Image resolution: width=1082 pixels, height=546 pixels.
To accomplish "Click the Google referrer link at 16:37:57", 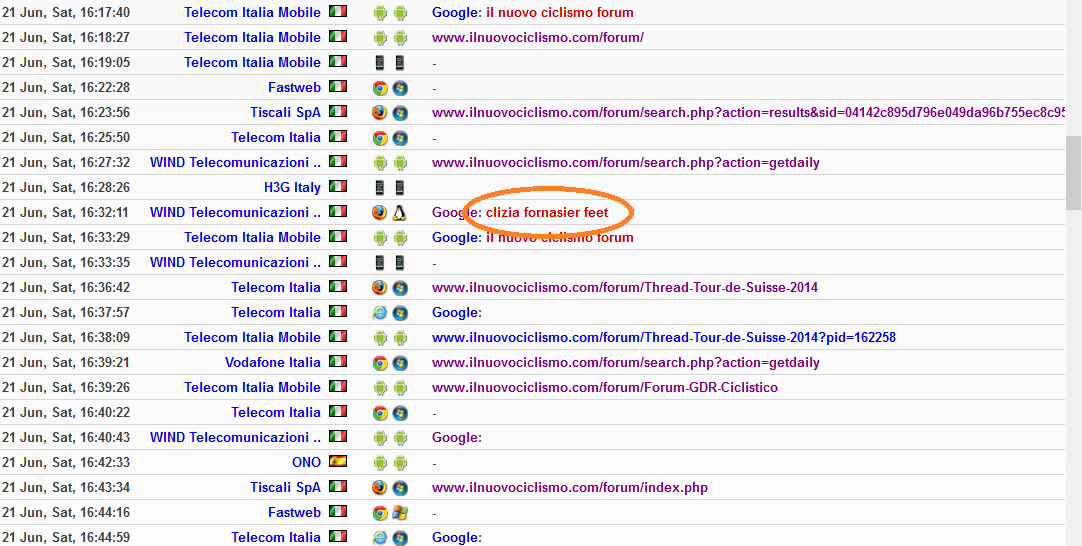I will point(455,313).
